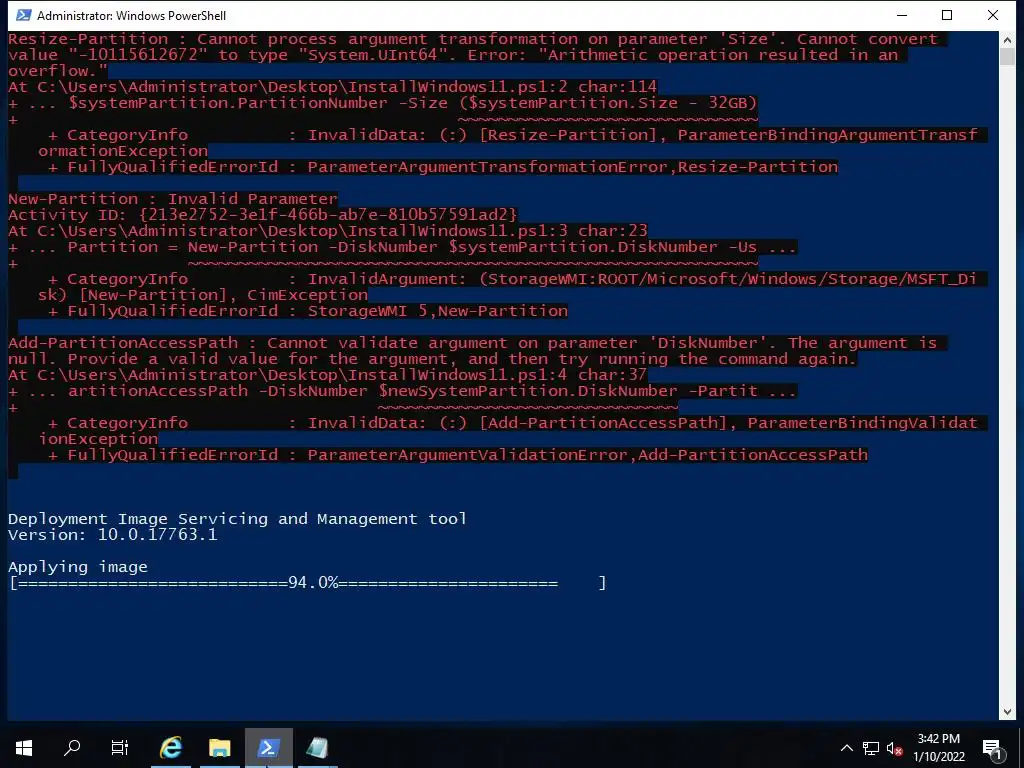
Task: Click the 'InstallWindows11.ps1:2 char:114' line
Action: 332,87
